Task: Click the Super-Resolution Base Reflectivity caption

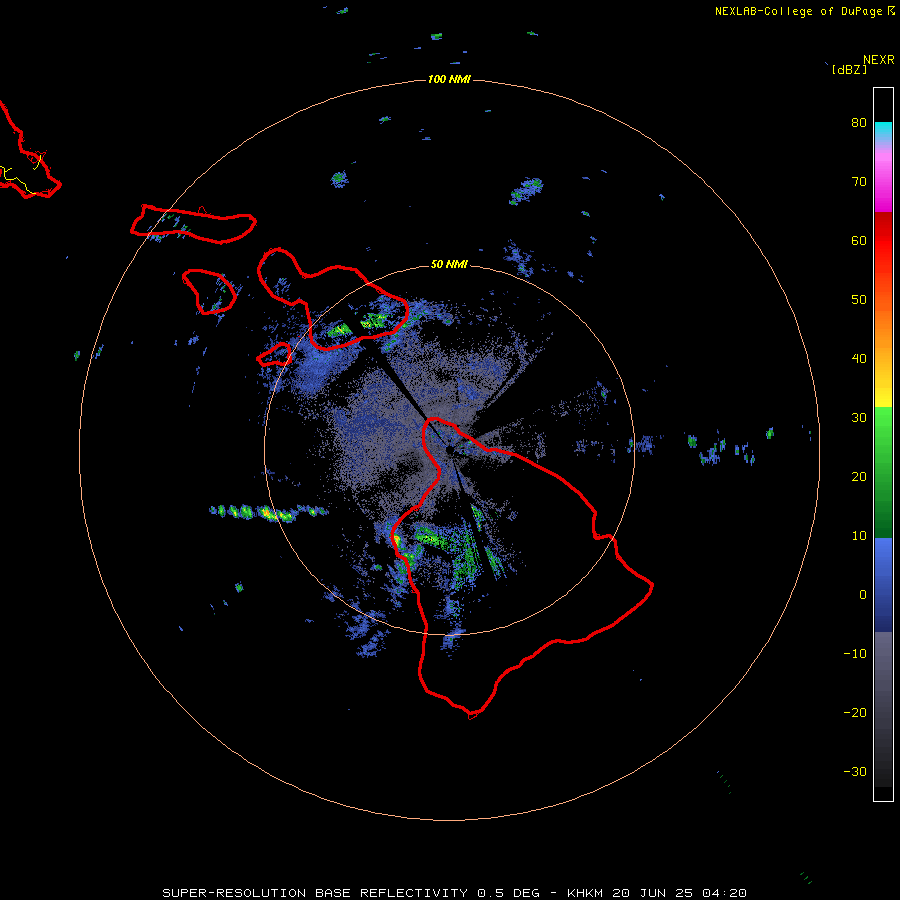Action: 454,893
